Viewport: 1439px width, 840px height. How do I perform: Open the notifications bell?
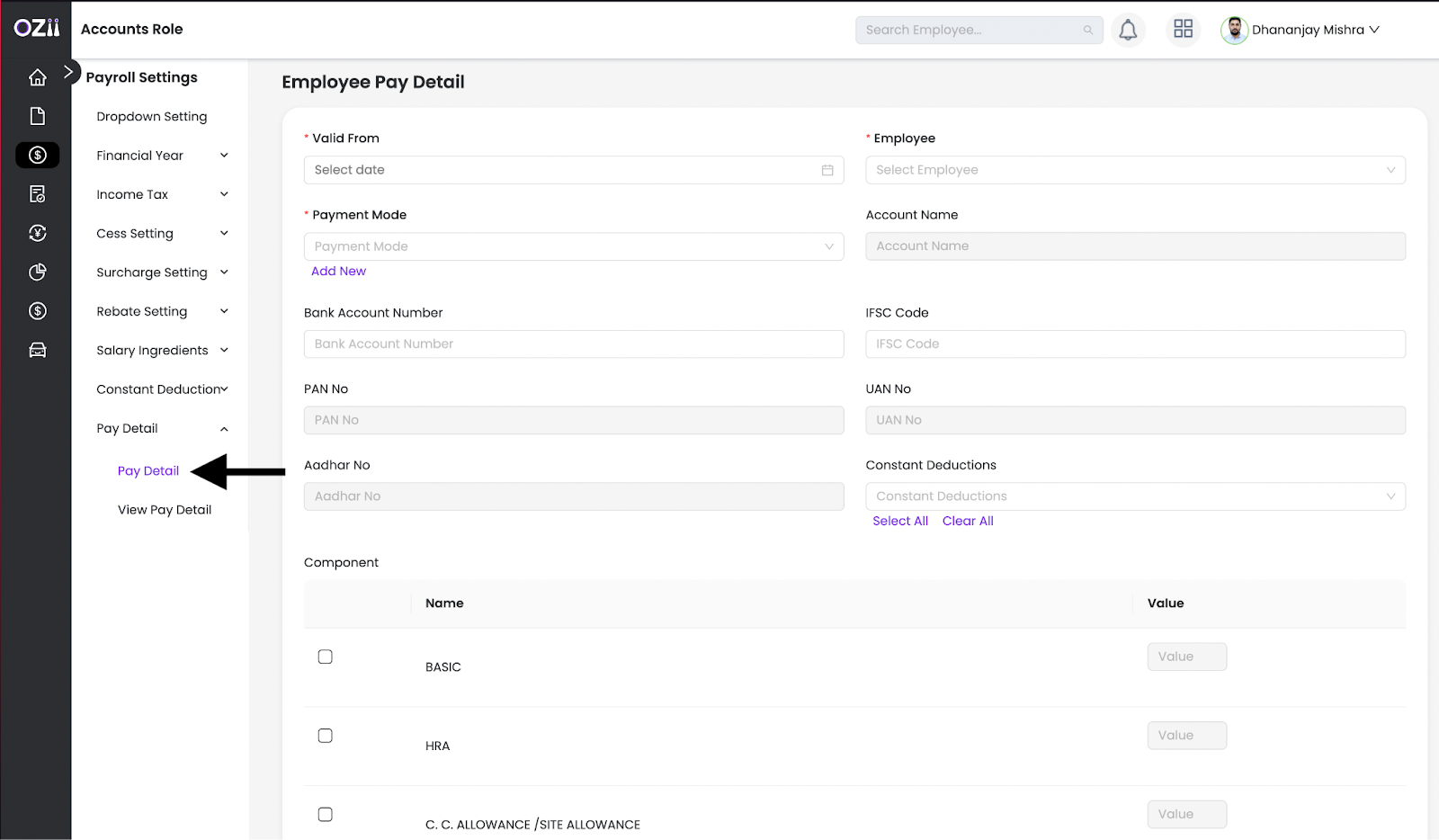pos(1128,30)
